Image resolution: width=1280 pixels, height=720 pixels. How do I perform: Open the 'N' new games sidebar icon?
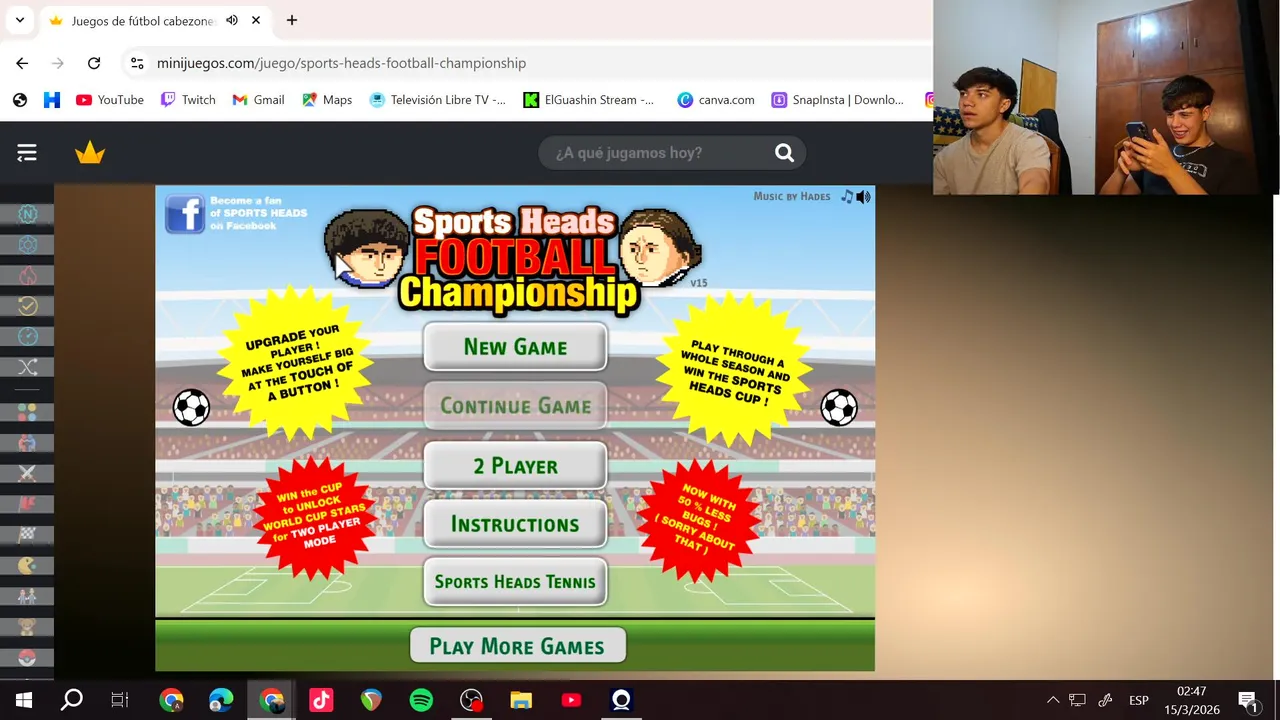[27, 214]
